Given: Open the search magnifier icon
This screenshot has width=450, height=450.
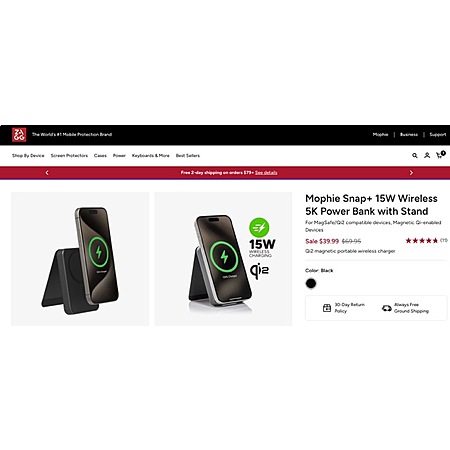Looking at the screenshot, I should pyautogui.click(x=415, y=155).
